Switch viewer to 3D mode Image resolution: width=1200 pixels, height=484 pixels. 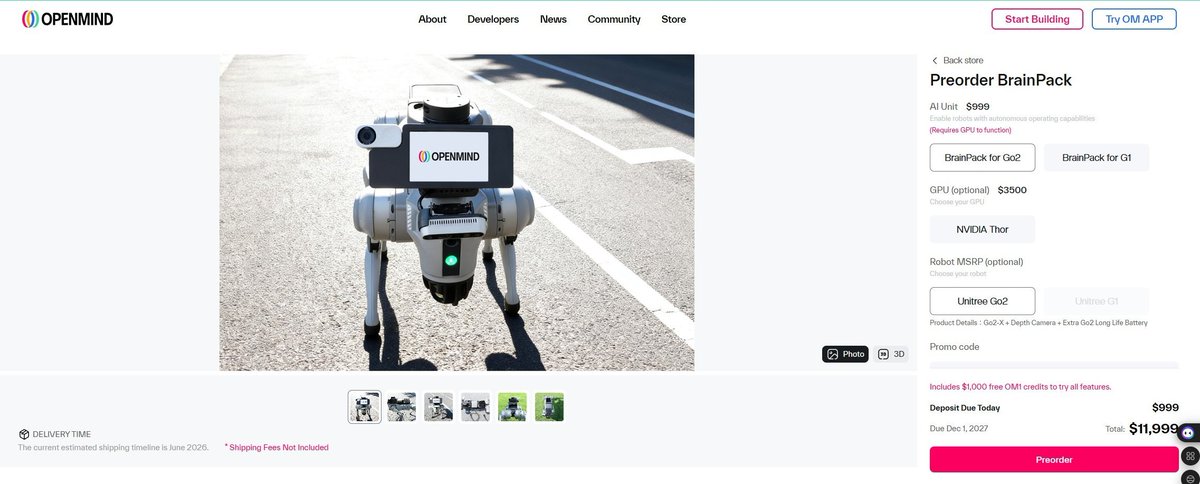pos(892,354)
